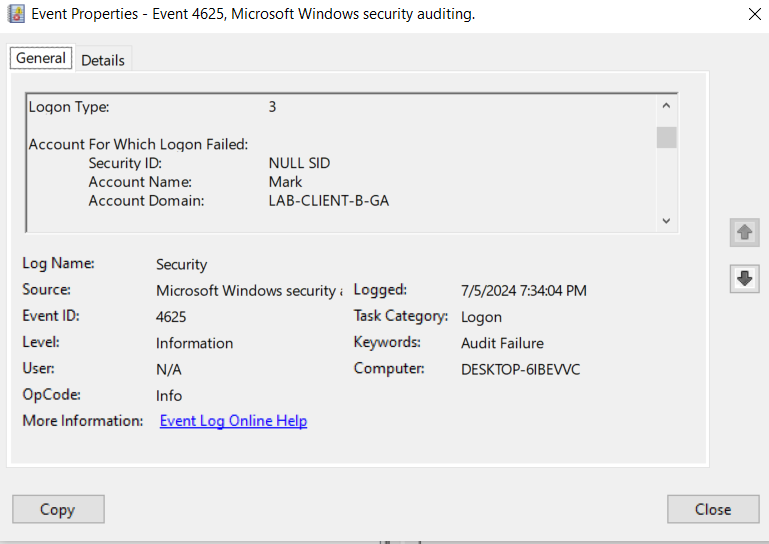The height and width of the screenshot is (544, 769).
Task: Click the Source value Microsoft Windows security
Action: [x=249, y=291]
